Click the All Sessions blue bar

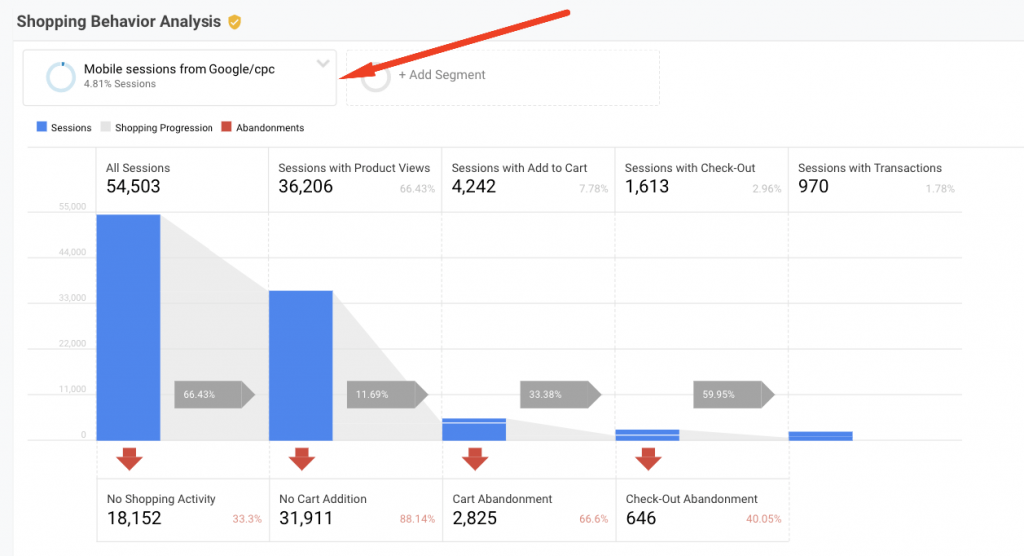point(129,327)
